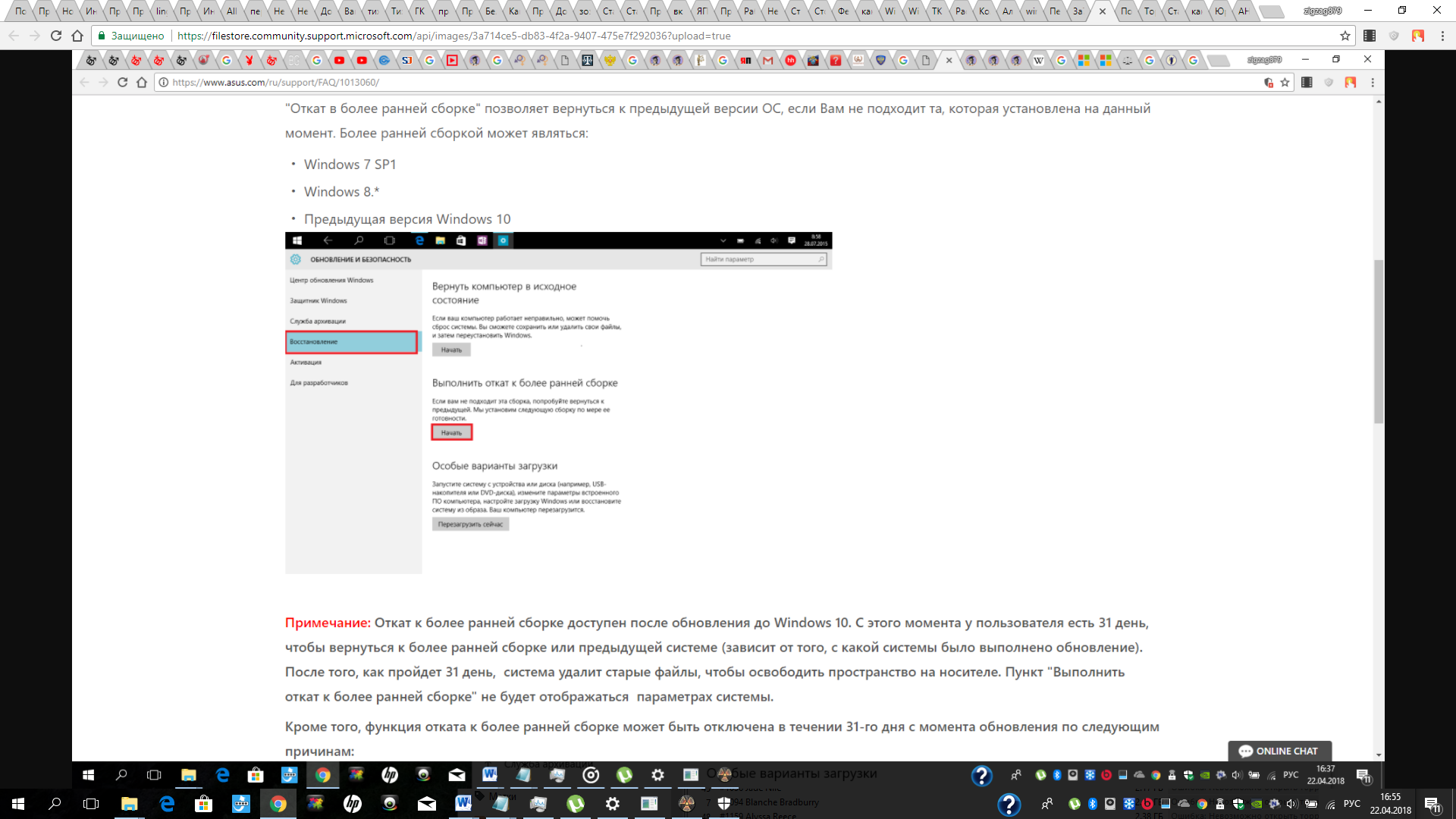Click the ASUS page vertical scrollbar thumb

[x=1379, y=341]
